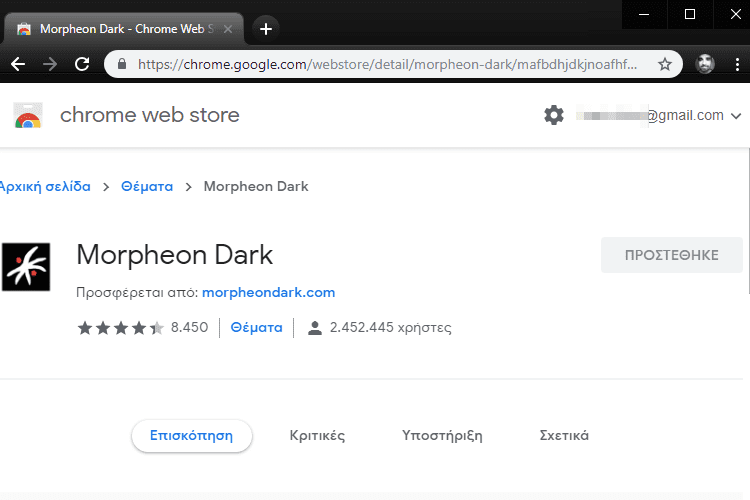Open the Chrome three-dot menu
Image resolution: width=750 pixels, height=500 pixels.
click(737, 64)
